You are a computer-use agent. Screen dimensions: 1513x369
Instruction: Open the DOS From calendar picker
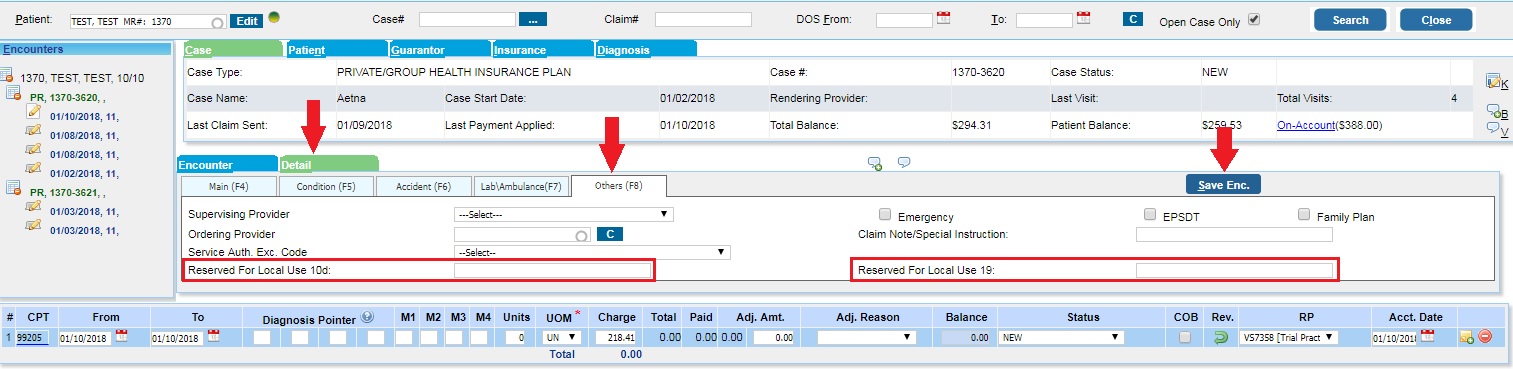click(942, 18)
